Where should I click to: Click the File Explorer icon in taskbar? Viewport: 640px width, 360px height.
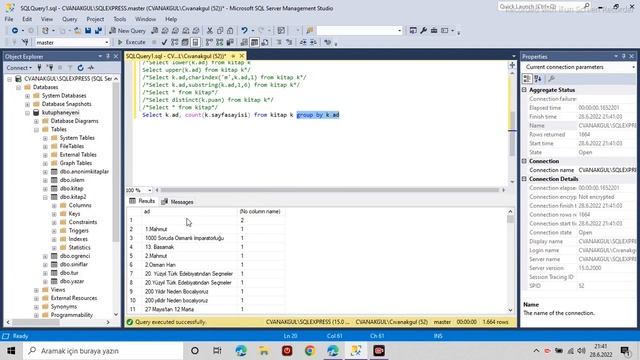[x=264, y=351]
